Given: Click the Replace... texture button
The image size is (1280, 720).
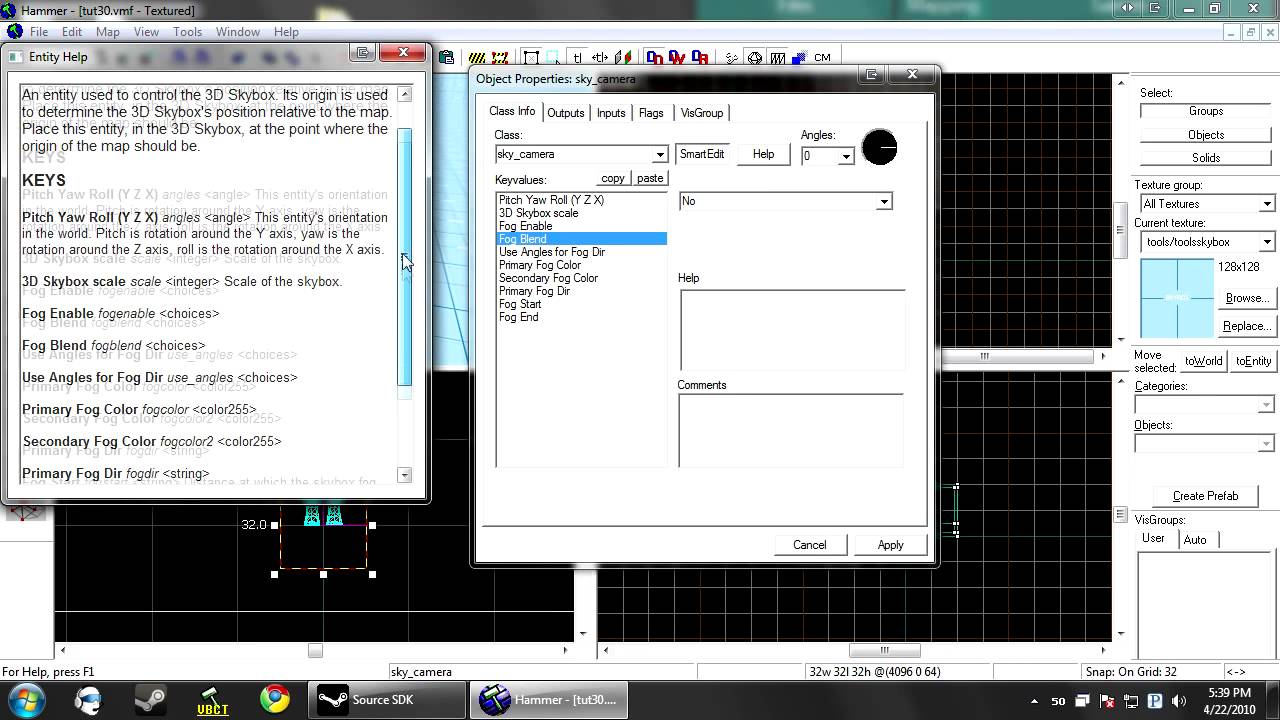Looking at the screenshot, I should [1246, 326].
